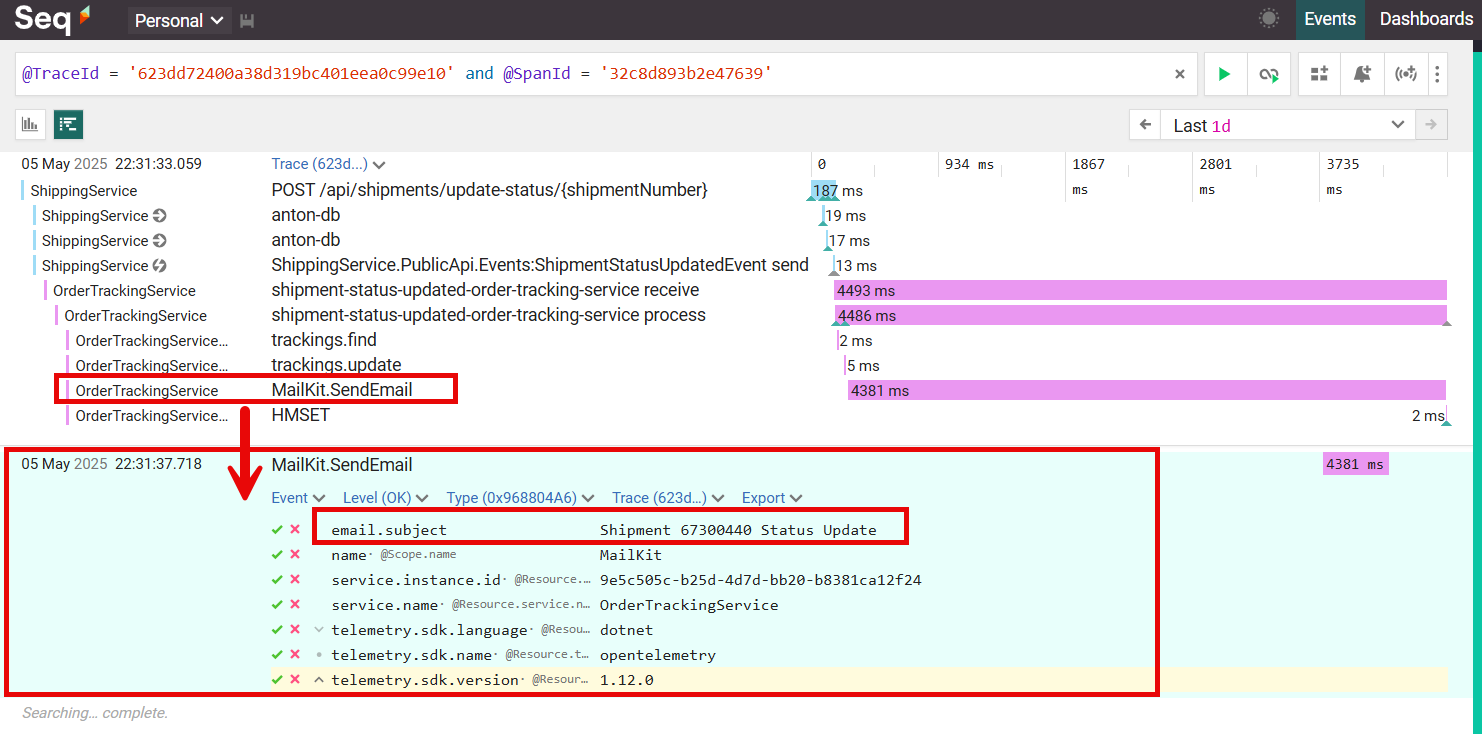Open the Last 1d time range dropdown
The width and height of the screenshot is (1482, 734).
click(x=1288, y=125)
